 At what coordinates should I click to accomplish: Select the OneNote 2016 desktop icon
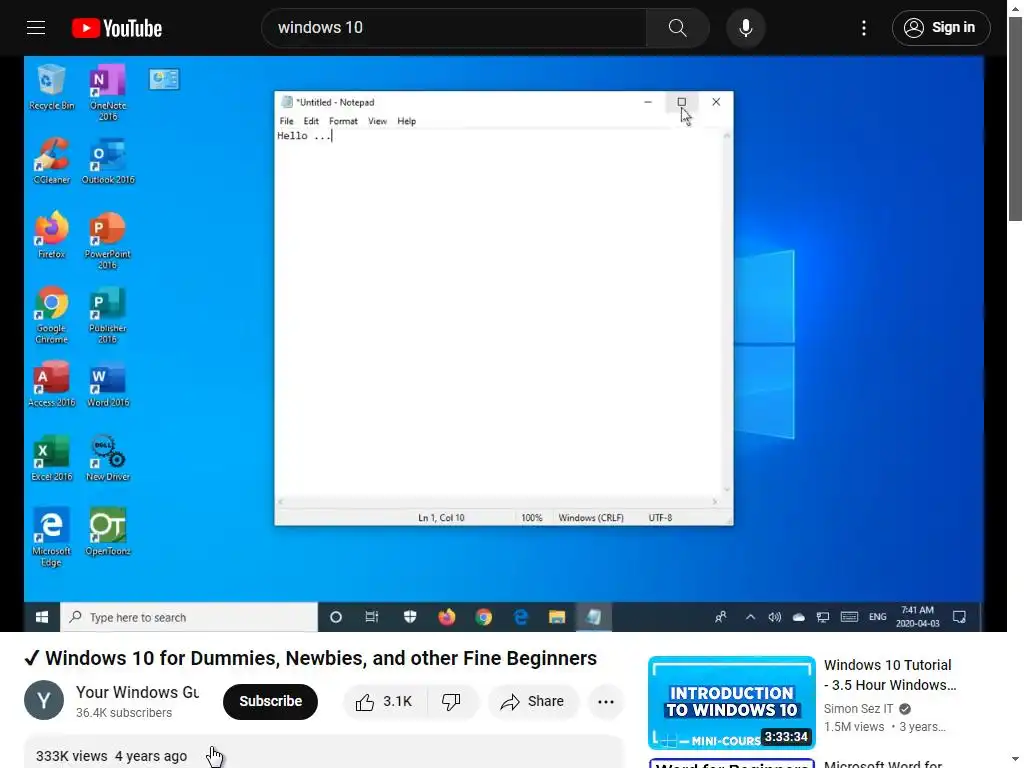[108, 93]
